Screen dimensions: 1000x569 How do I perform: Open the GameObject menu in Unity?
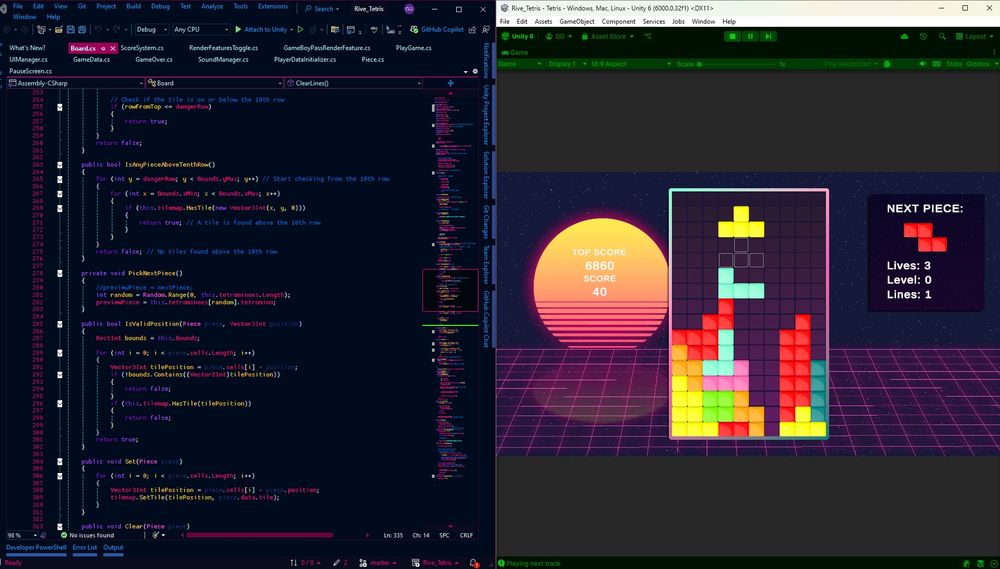click(x=577, y=22)
